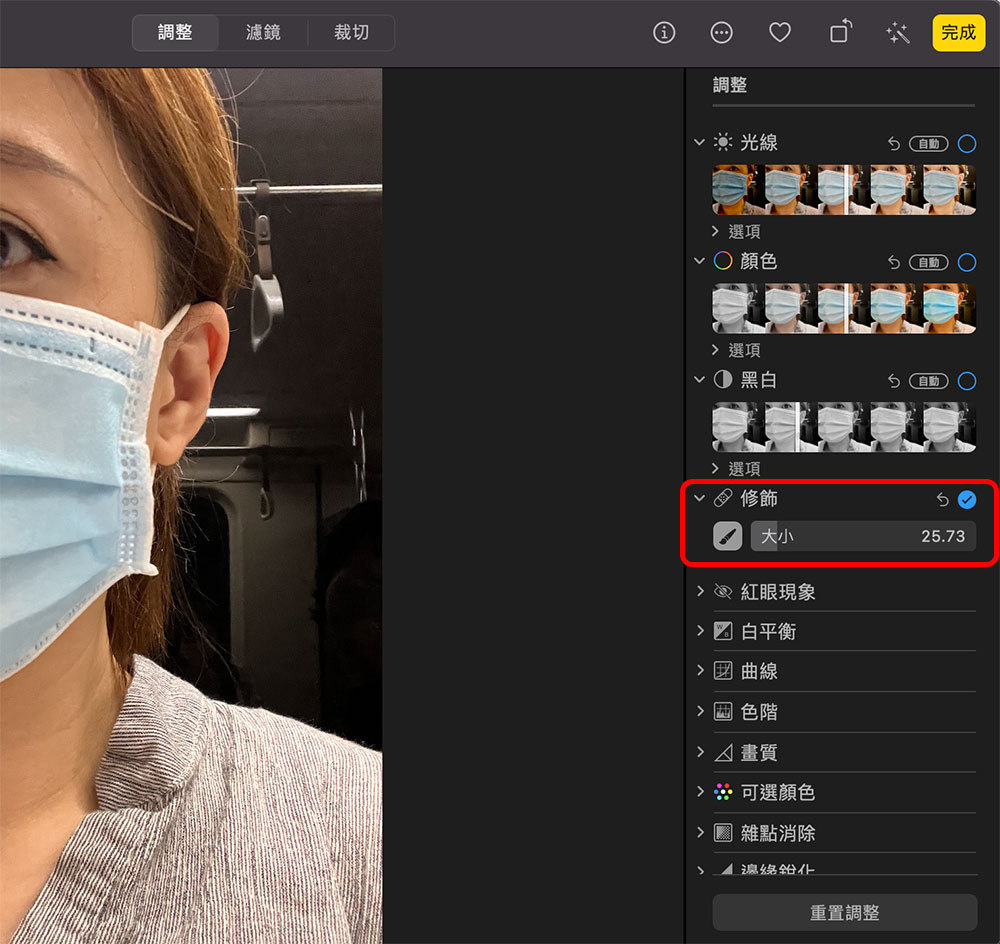Click the yellow 完成 done button
This screenshot has width=1000, height=944.
(x=958, y=33)
